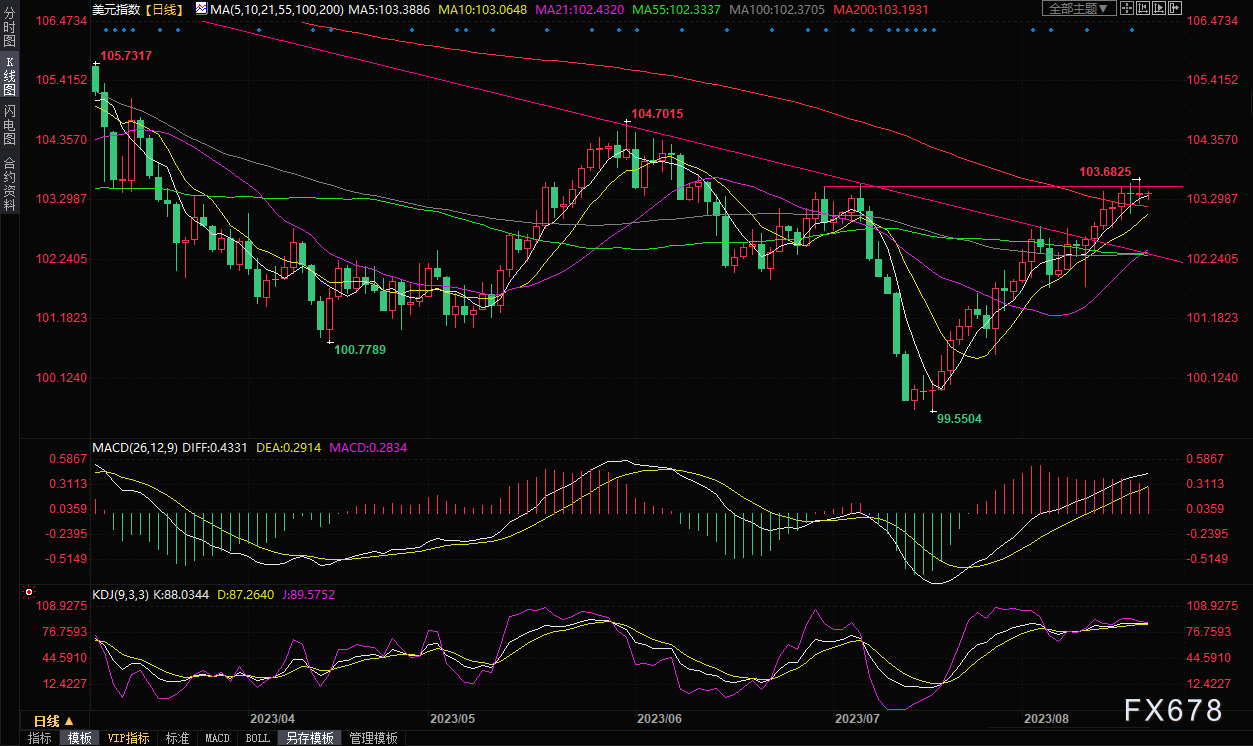Apply the 标准 template

point(177,738)
